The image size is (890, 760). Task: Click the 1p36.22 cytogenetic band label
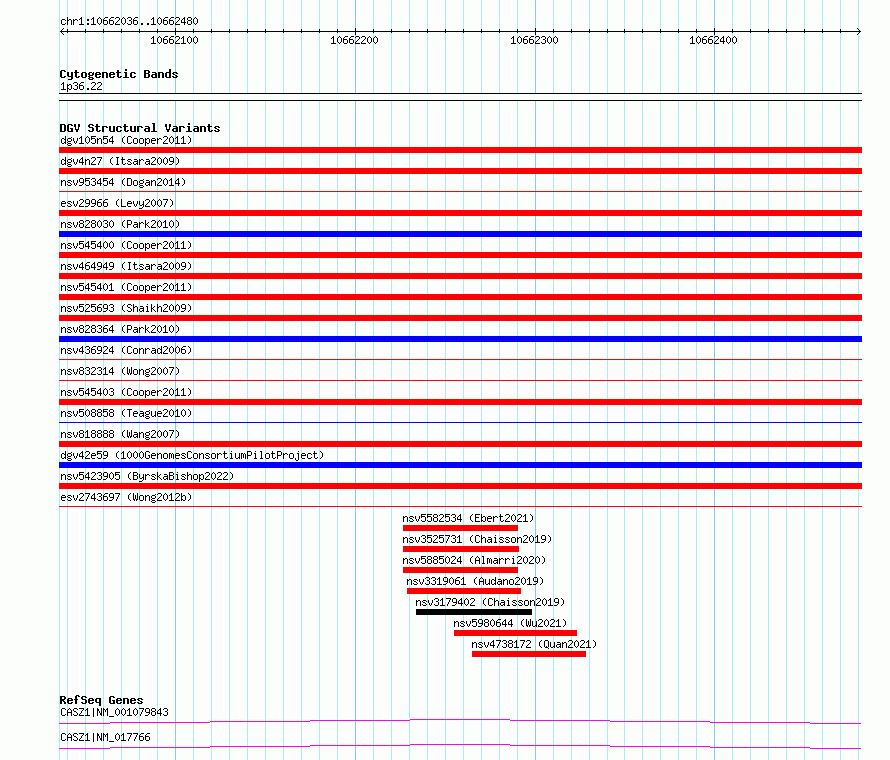[81, 86]
